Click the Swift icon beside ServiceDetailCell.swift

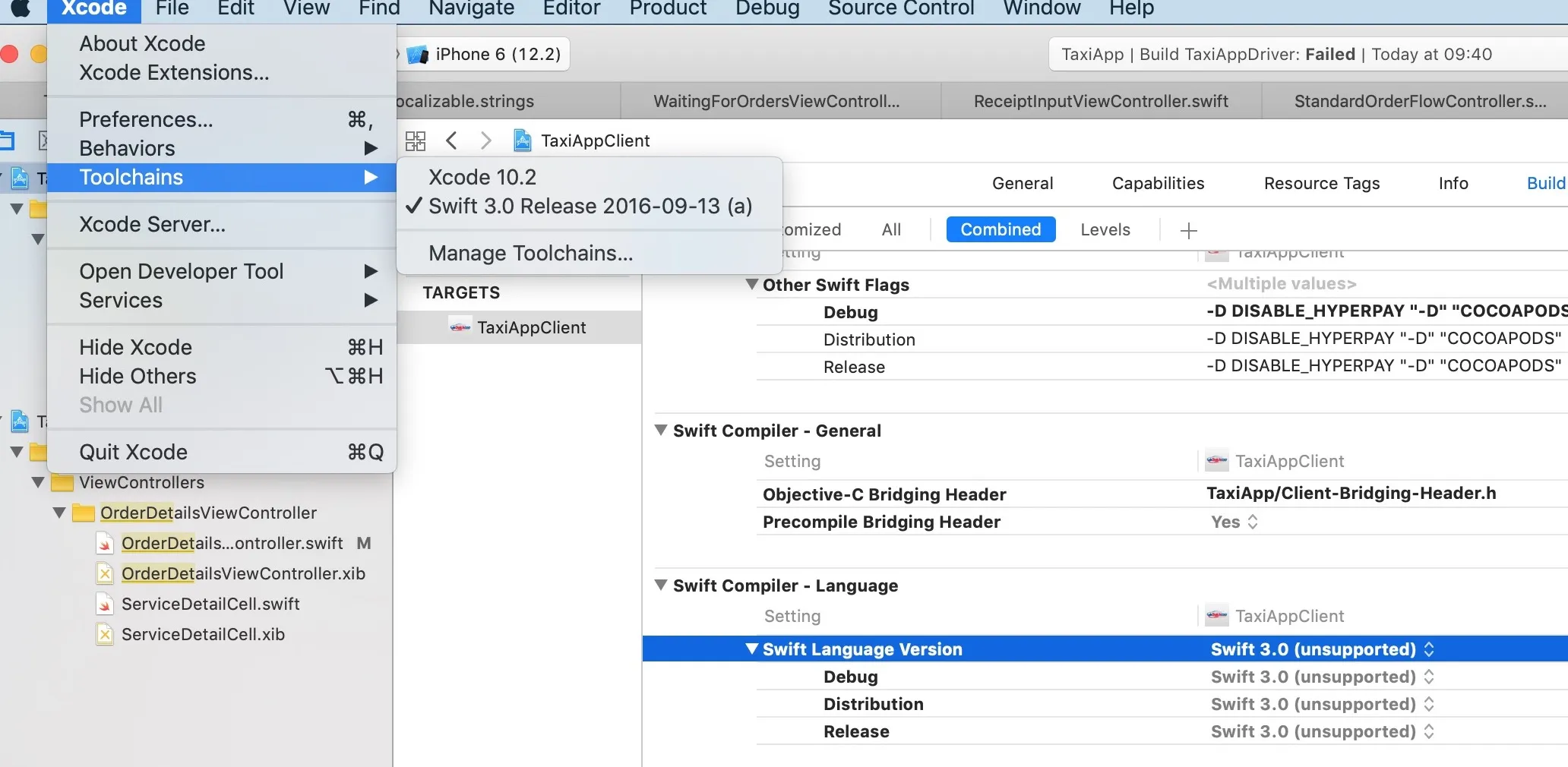pos(105,604)
